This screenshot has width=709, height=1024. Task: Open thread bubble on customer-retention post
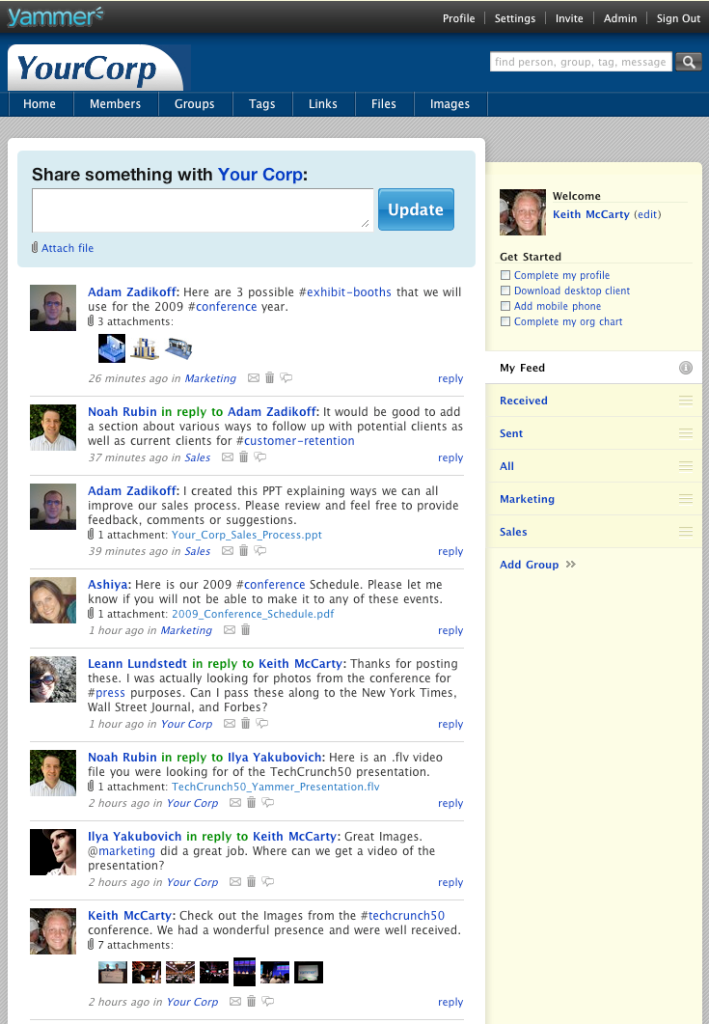tap(260, 457)
